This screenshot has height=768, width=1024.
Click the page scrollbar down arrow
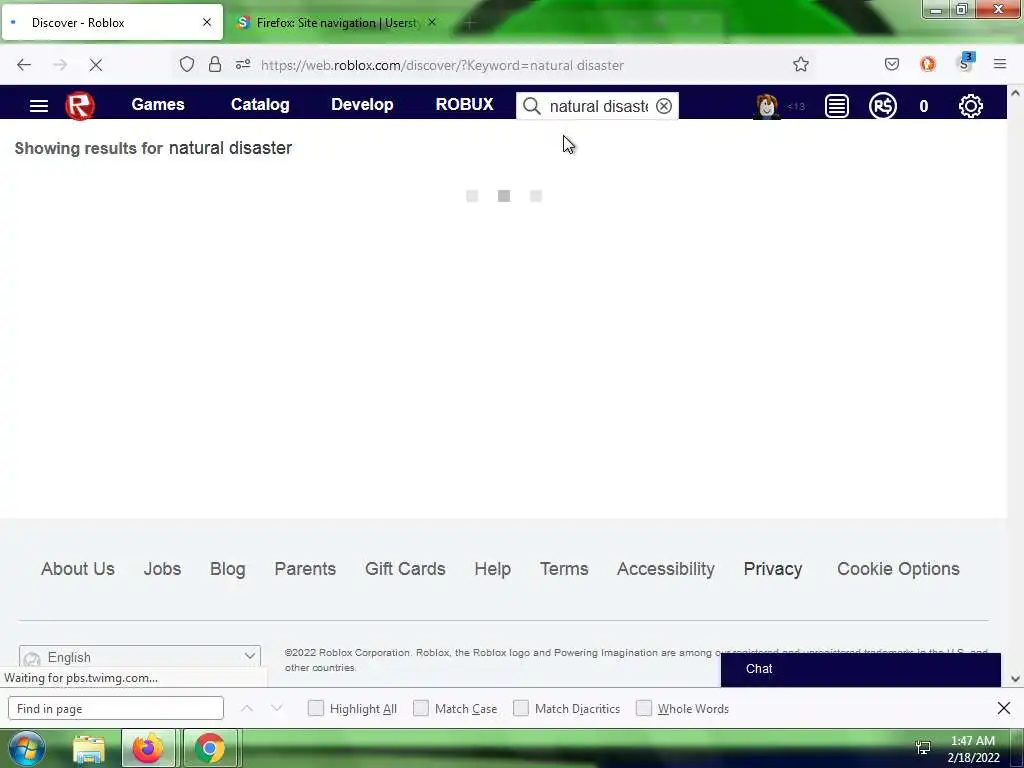(1015, 679)
